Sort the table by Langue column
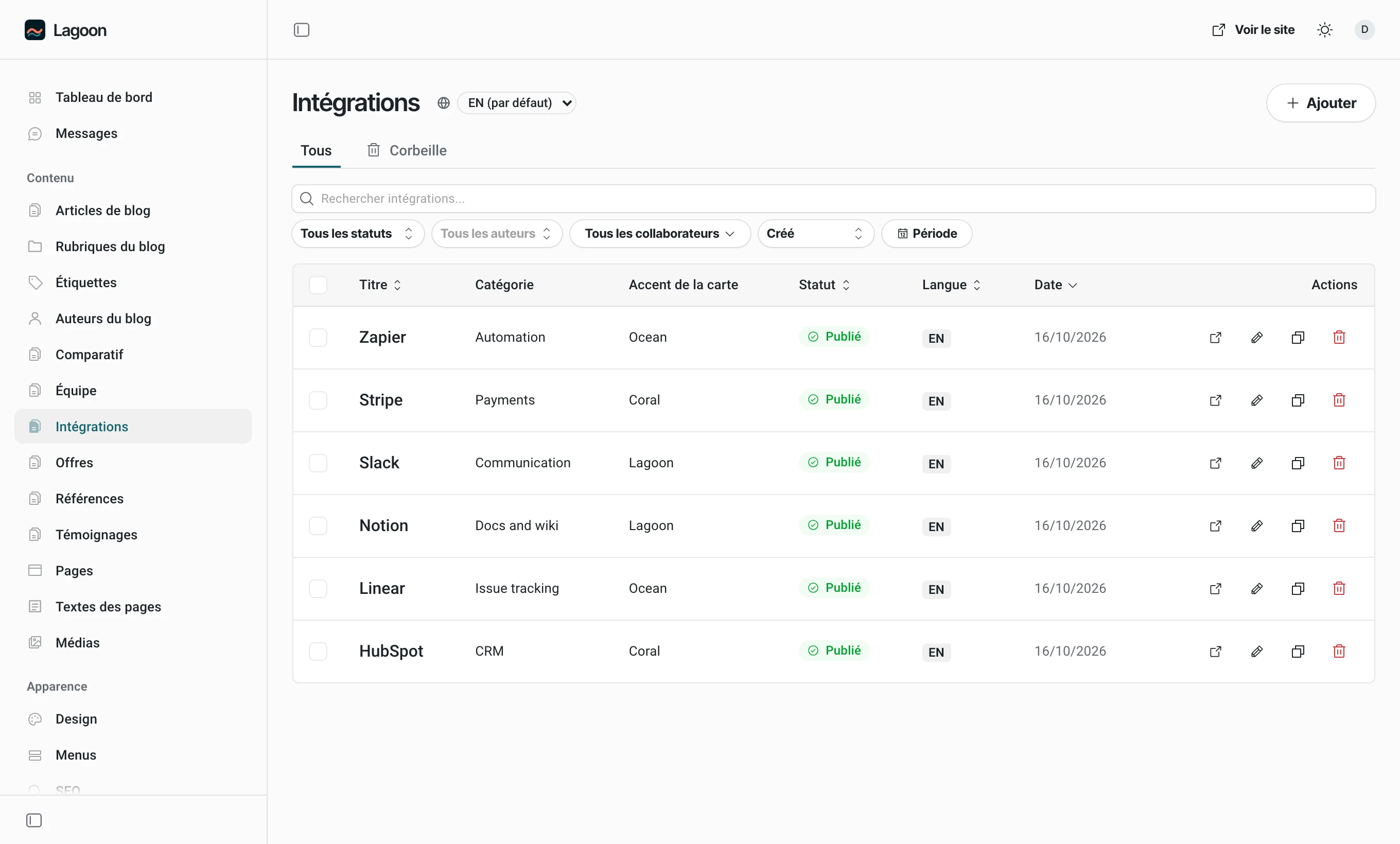1400x844 pixels. click(951, 285)
